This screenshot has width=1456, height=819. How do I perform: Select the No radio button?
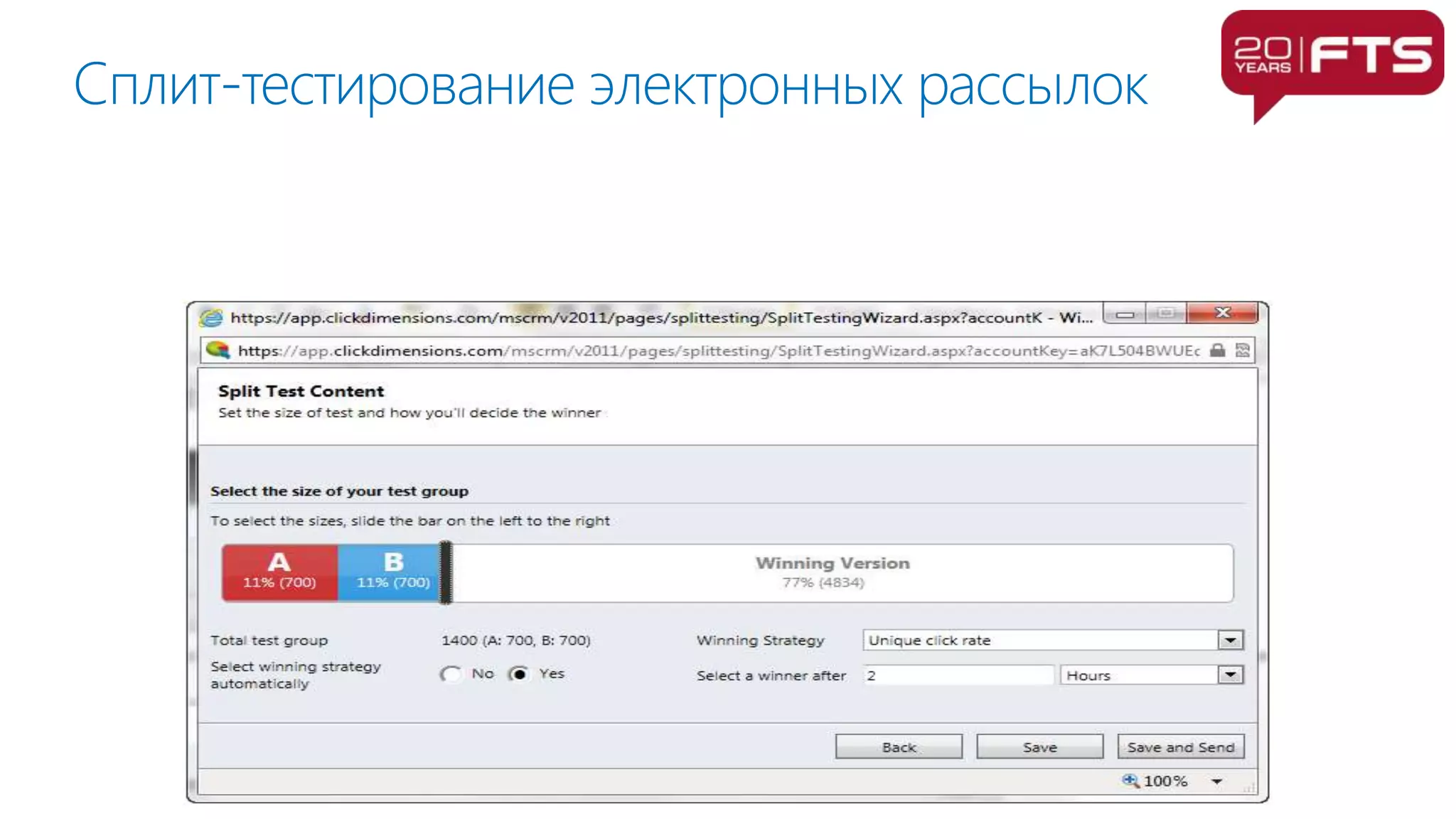pyautogui.click(x=451, y=674)
